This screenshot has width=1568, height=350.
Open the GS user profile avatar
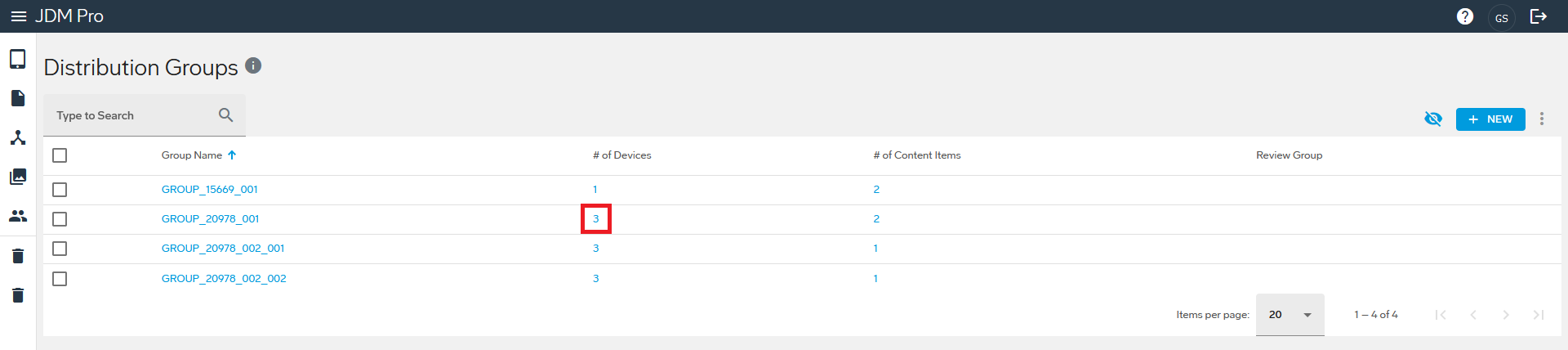[x=1502, y=17]
